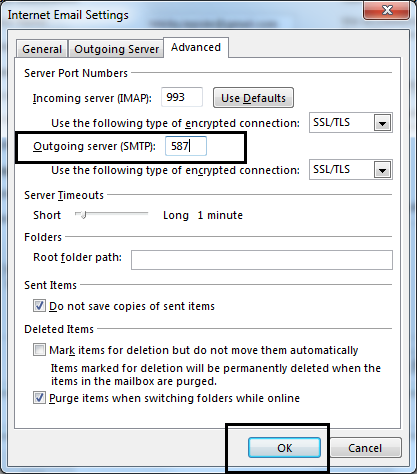Expand the SMTP encrypted connection dropdown arrow
The height and width of the screenshot is (474, 417).
pyautogui.click(x=382, y=170)
